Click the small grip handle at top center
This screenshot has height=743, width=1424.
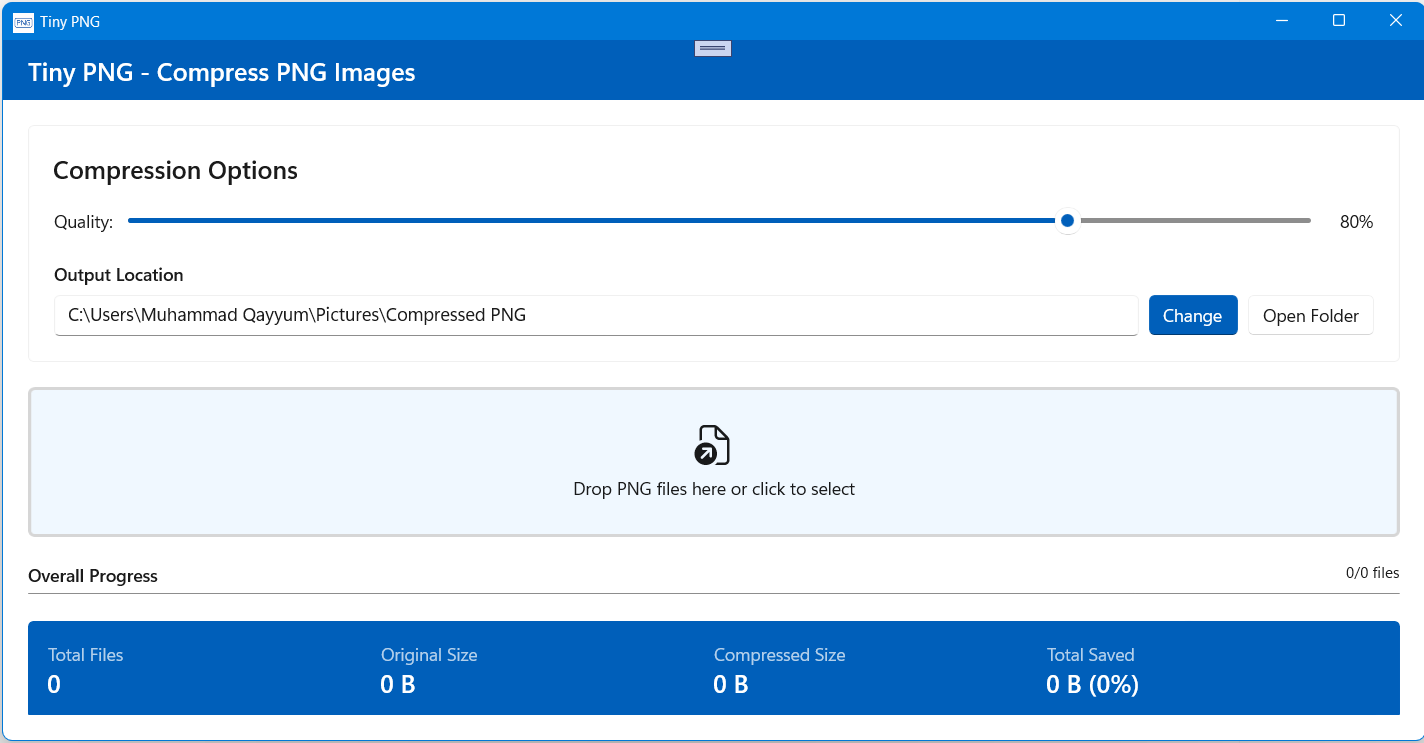(x=713, y=48)
